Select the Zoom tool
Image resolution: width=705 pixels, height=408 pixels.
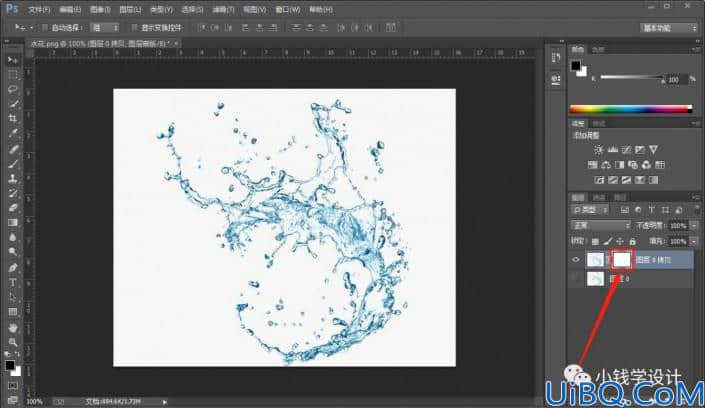pyautogui.click(x=13, y=342)
